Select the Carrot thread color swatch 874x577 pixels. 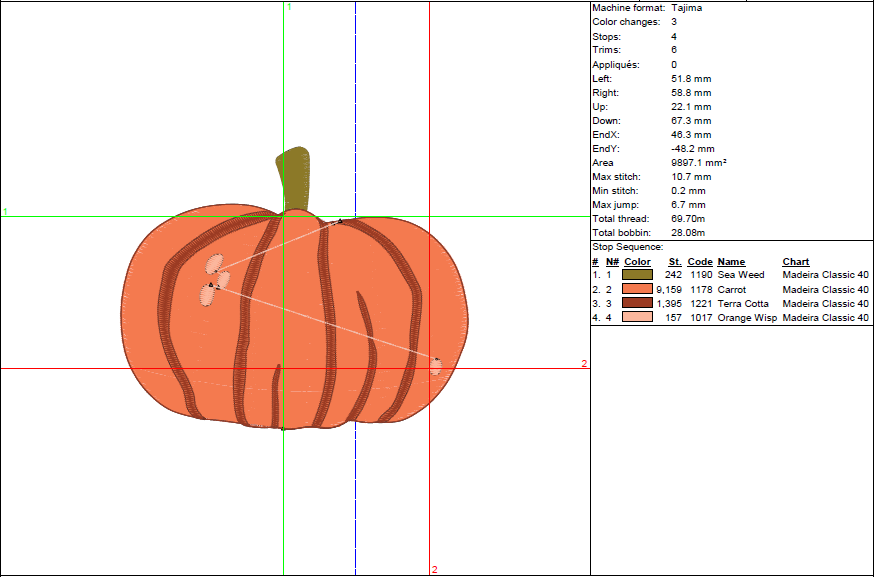[637, 289]
